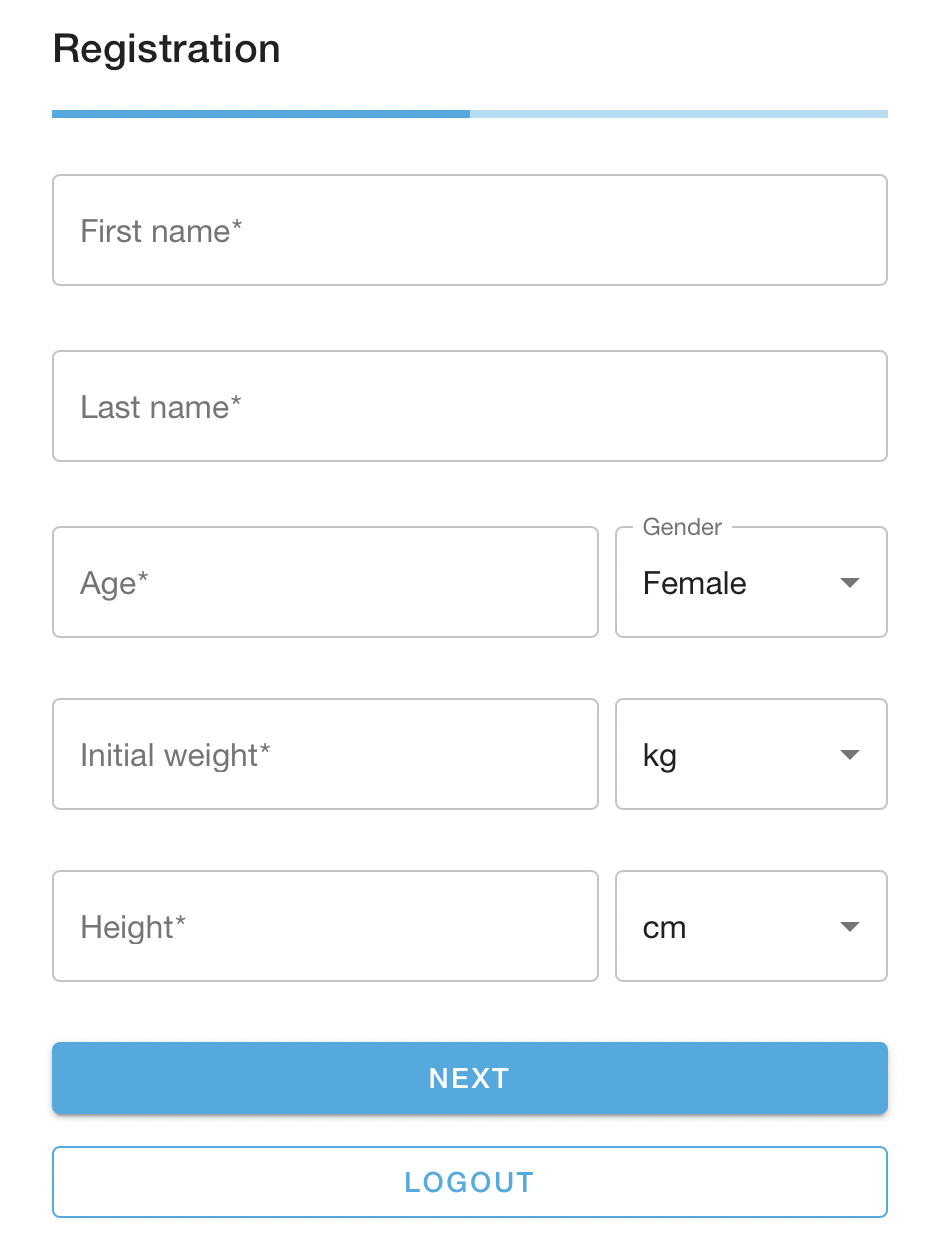Click the arrow icon in Gender selector
This screenshot has height=1256, width=942.
point(850,583)
